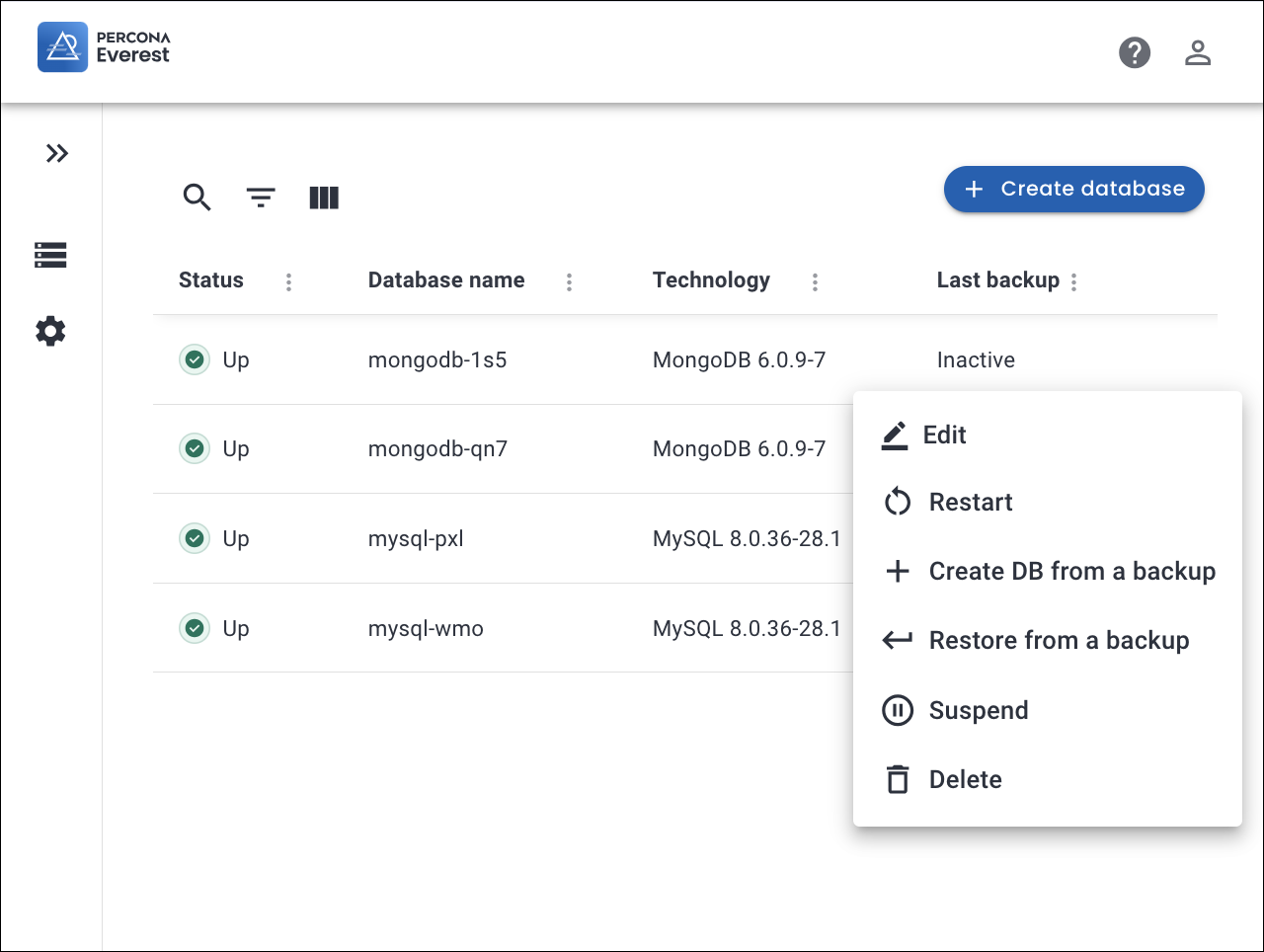Click the Percona Everest logo

pos(104,47)
